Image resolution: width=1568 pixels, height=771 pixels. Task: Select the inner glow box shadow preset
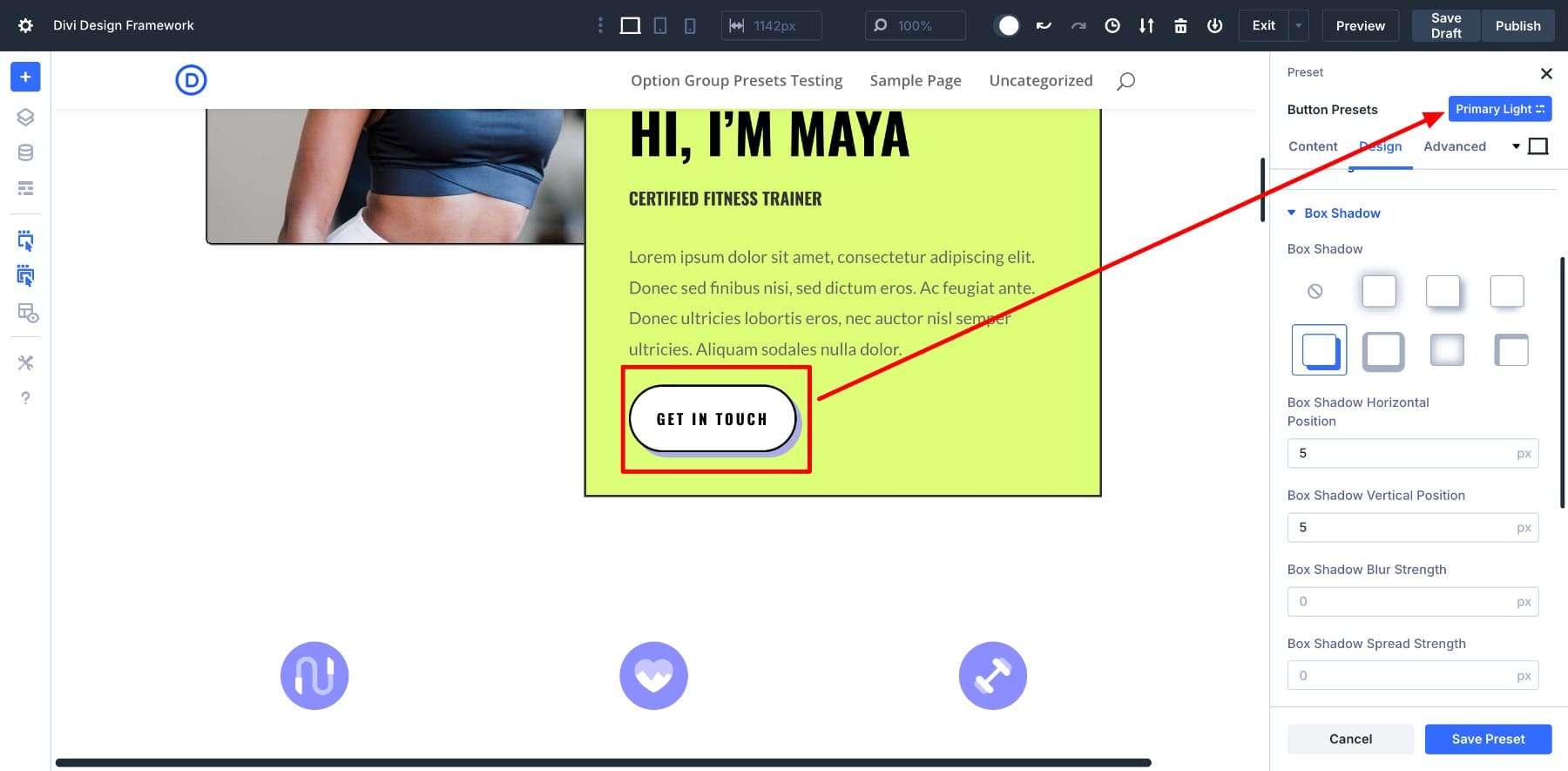pos(1447,350)
